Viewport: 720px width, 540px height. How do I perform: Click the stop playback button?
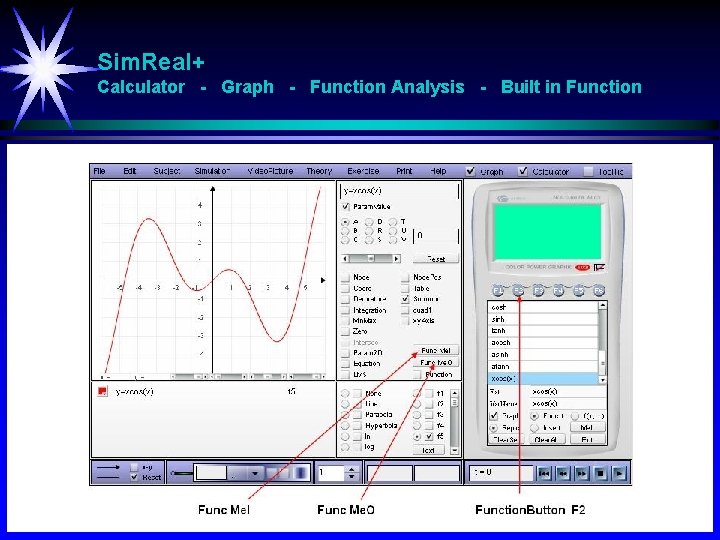(601, 473)
